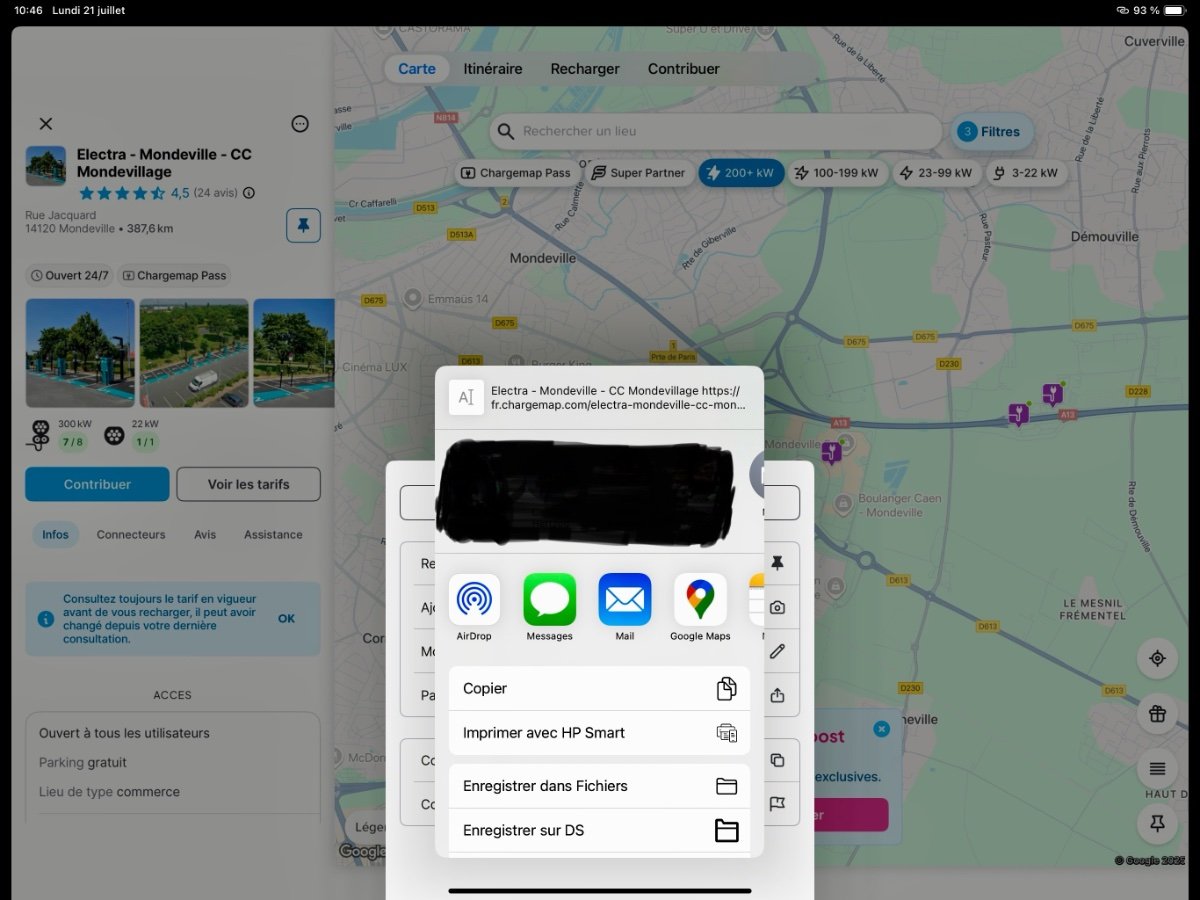Click the blue Contribuer button
The height and width of the screenshot is (900, 1200).
point(97,484)
